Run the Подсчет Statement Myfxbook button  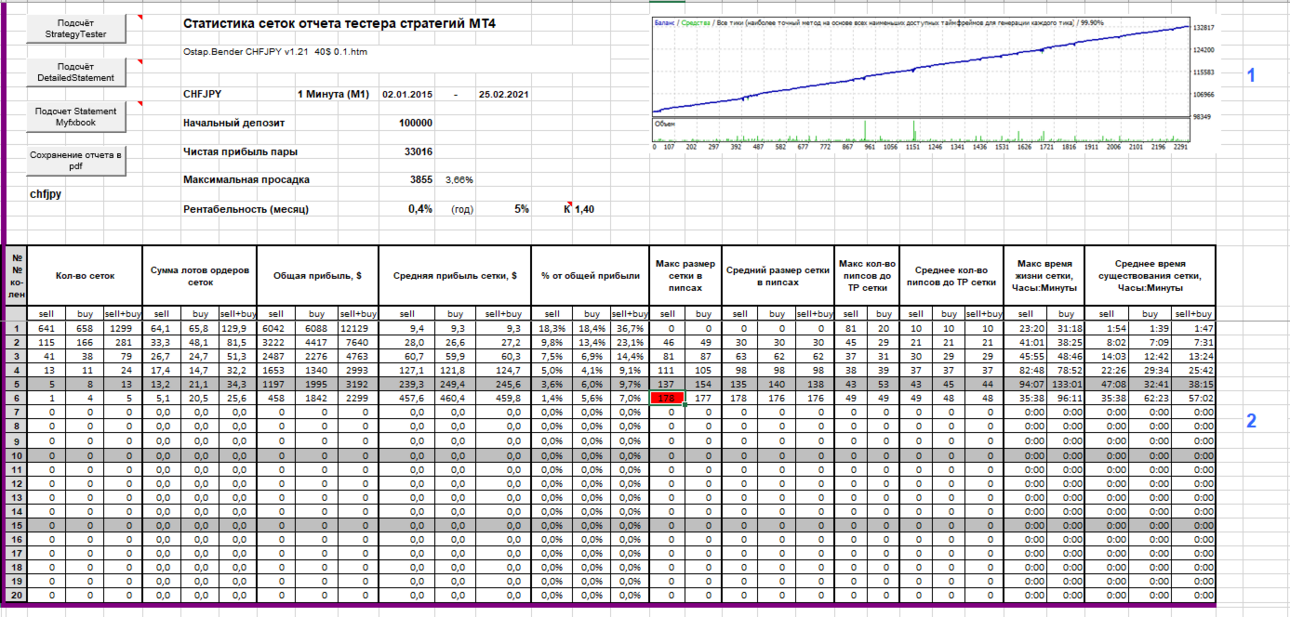pos(76,116)
